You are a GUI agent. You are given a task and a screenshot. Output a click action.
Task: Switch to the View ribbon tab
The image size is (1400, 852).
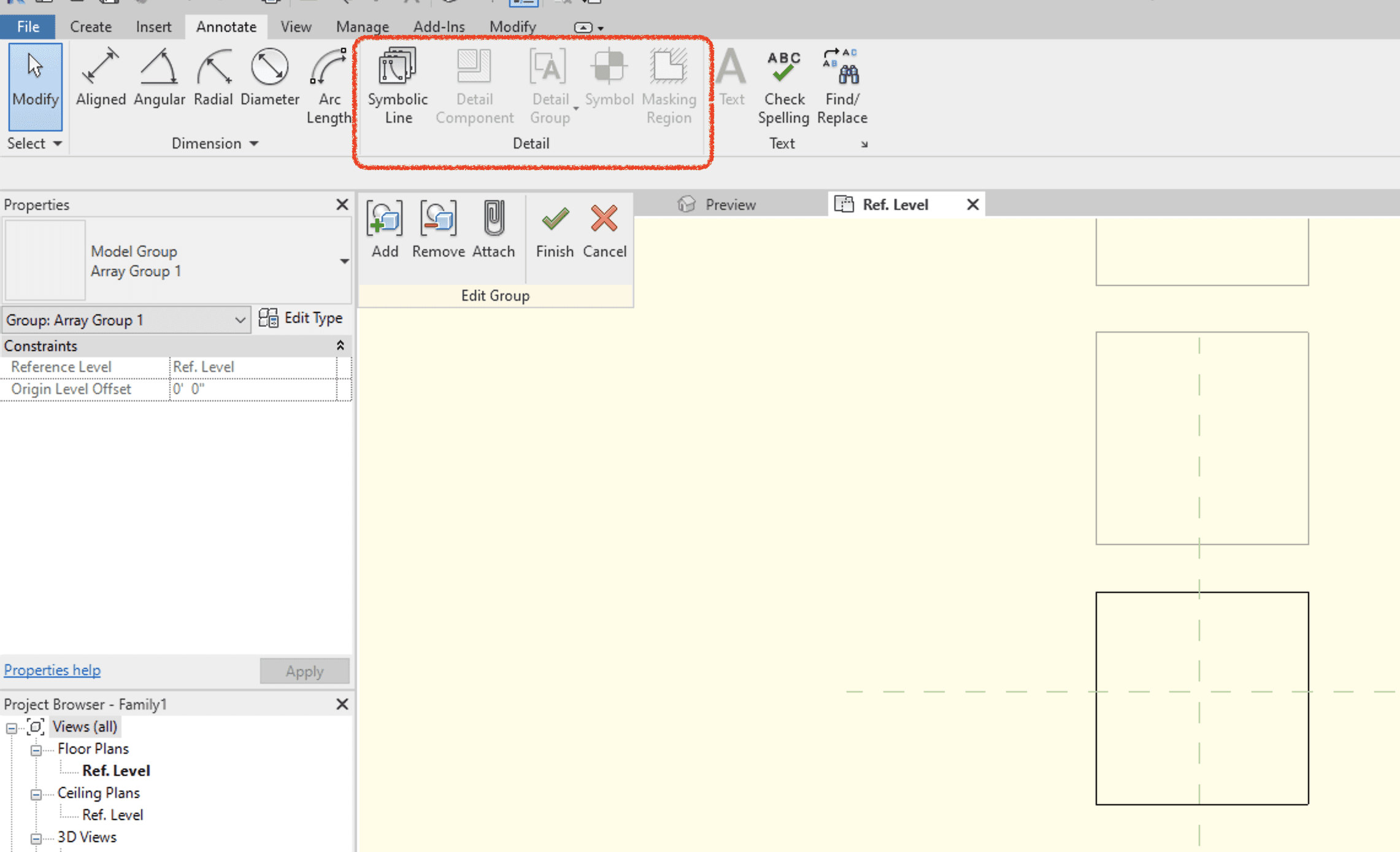[x=296, y=27]
